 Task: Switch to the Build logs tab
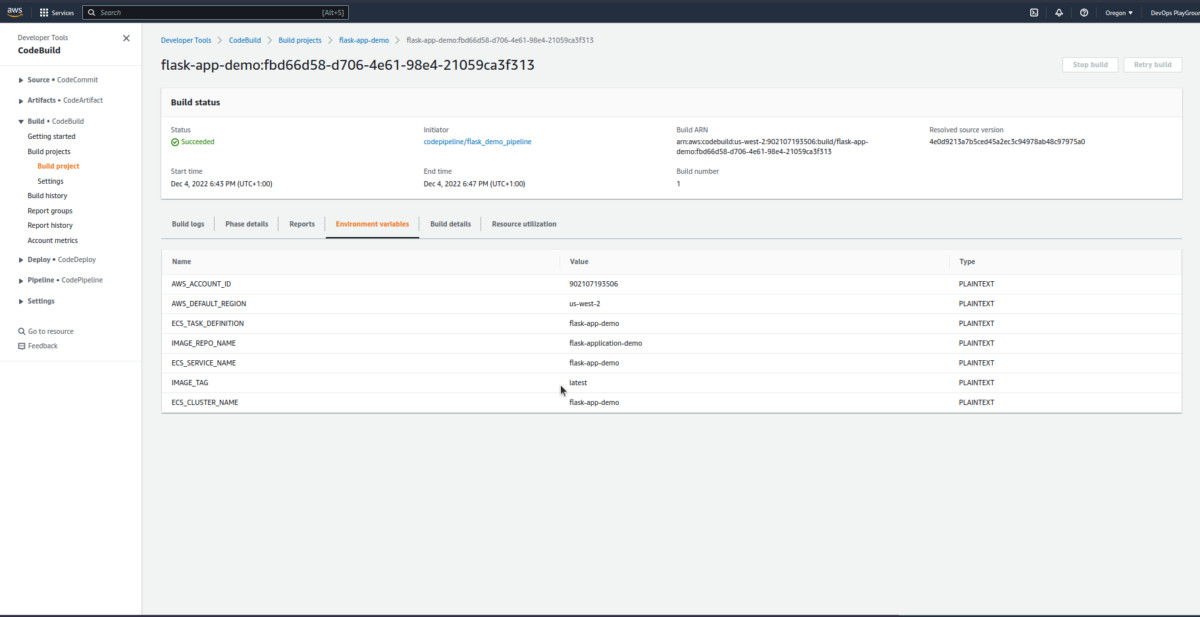188,224
